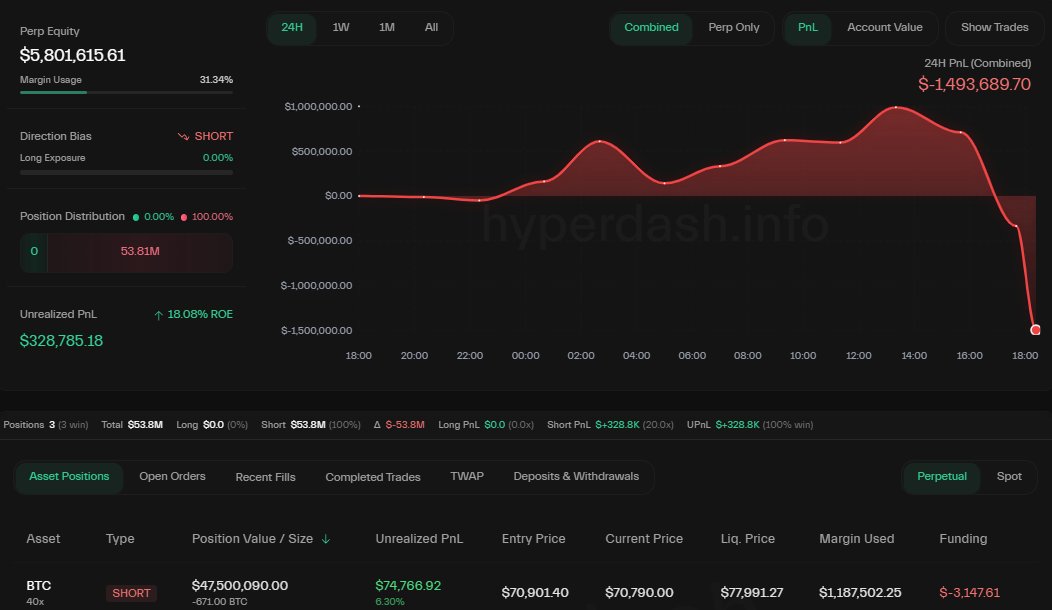Image resolution: width=1052 pixels, height=610 pixels.
Task: Click the SHORT trend arrow icon beside Direction Bias
Action: 184,135
